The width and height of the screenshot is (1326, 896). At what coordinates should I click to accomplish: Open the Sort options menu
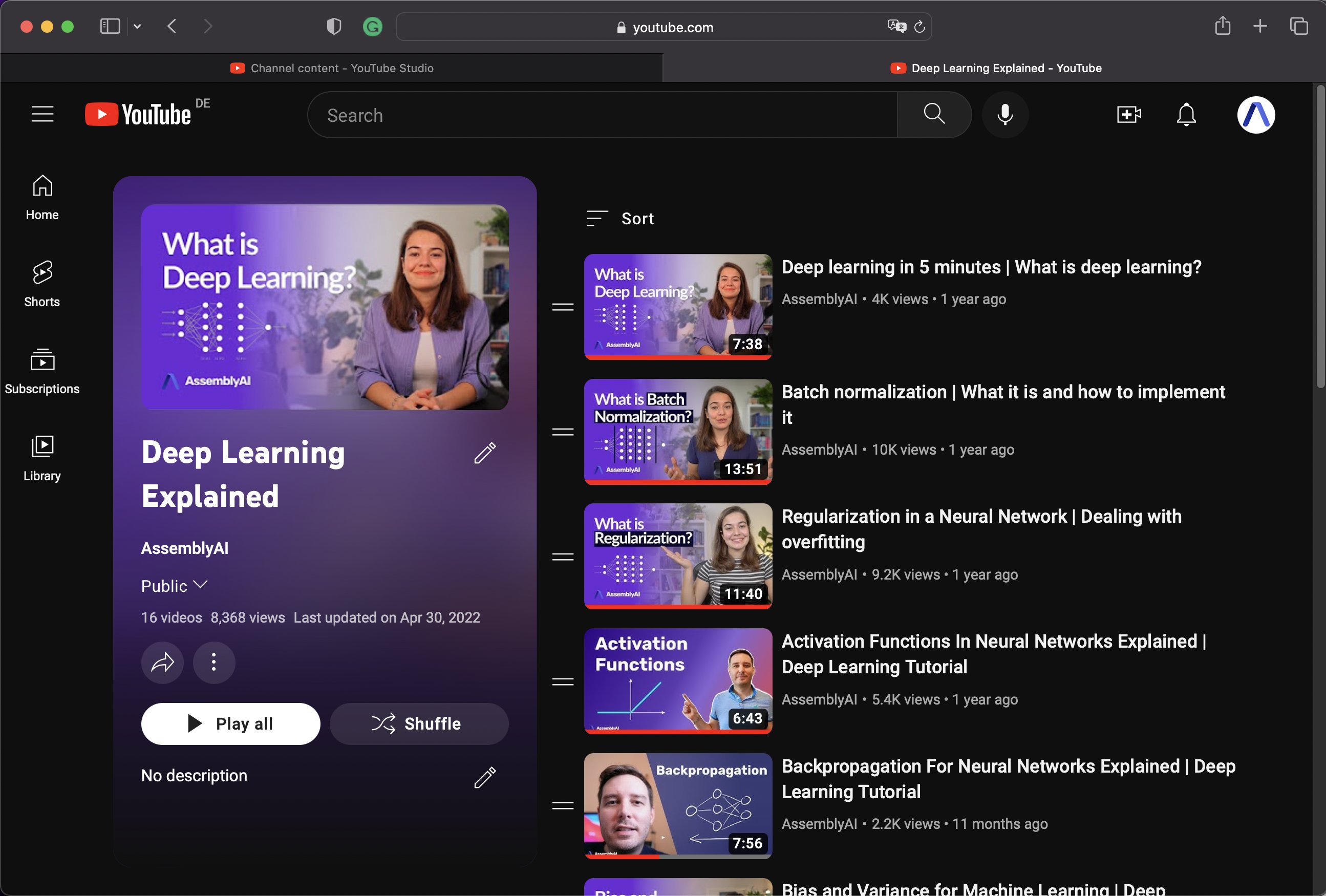pos(621,219)
